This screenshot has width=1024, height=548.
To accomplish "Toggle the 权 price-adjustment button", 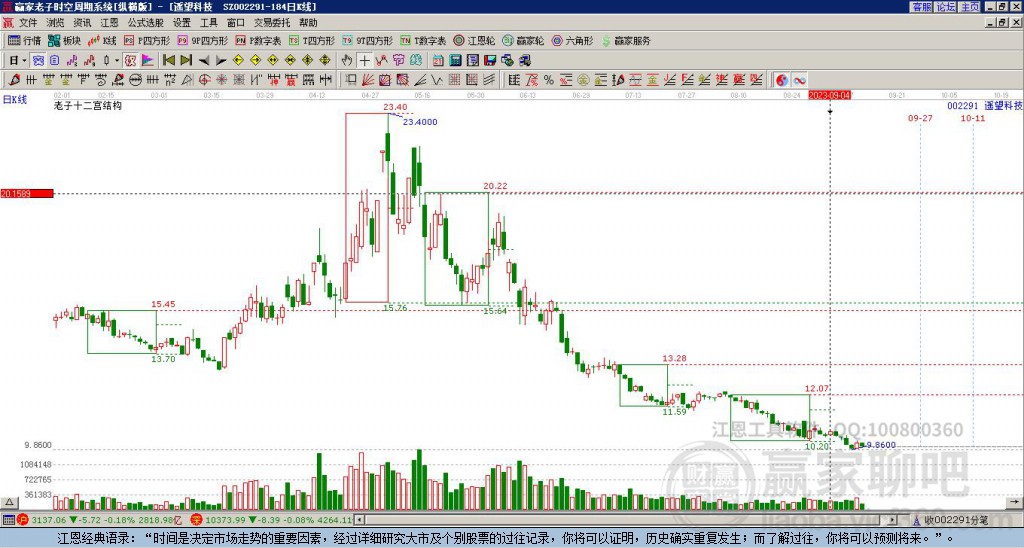I will (x=130, y=61).
